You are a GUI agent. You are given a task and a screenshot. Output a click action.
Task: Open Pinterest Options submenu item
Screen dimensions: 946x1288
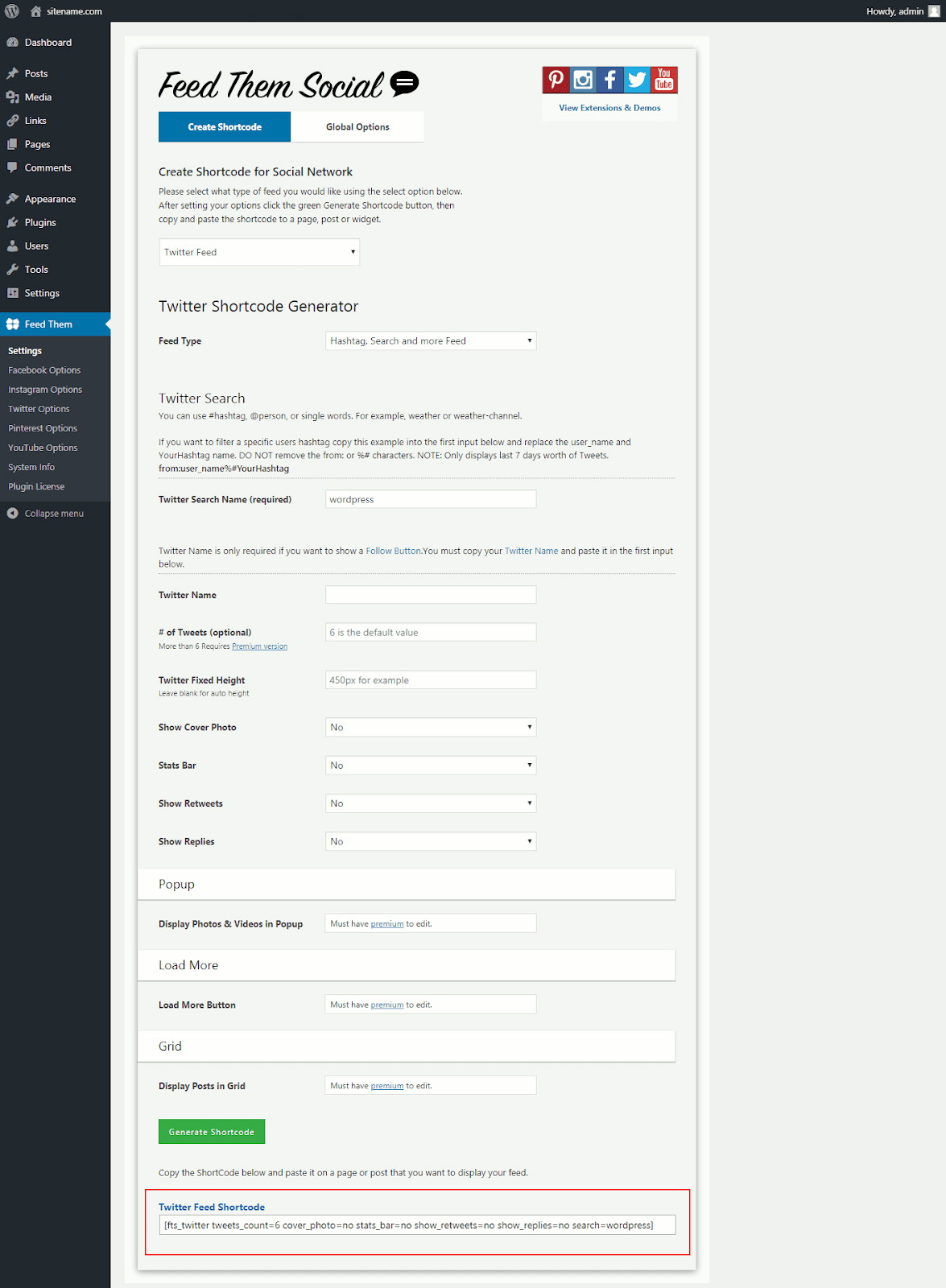point(43,428)
